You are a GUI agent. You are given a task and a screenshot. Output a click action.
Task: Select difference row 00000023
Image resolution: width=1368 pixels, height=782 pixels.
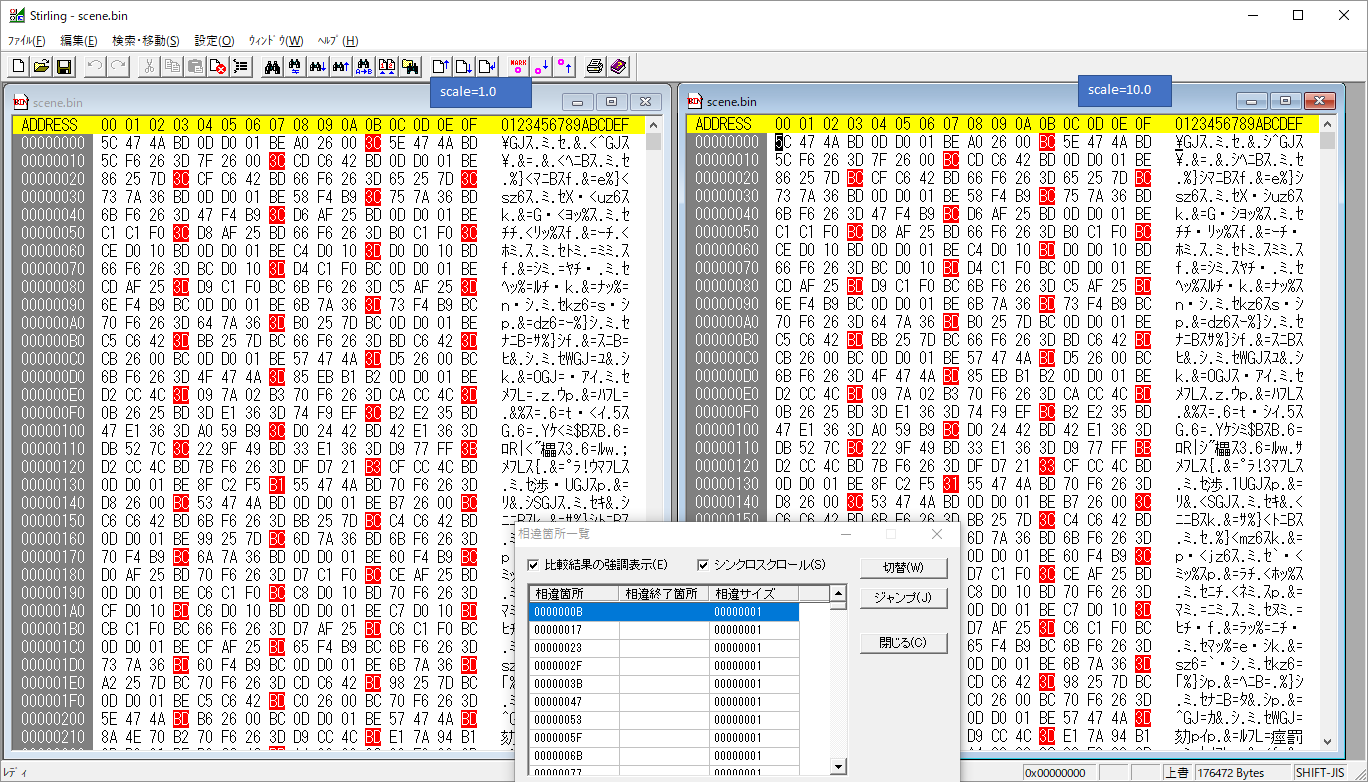coord(664,648)
